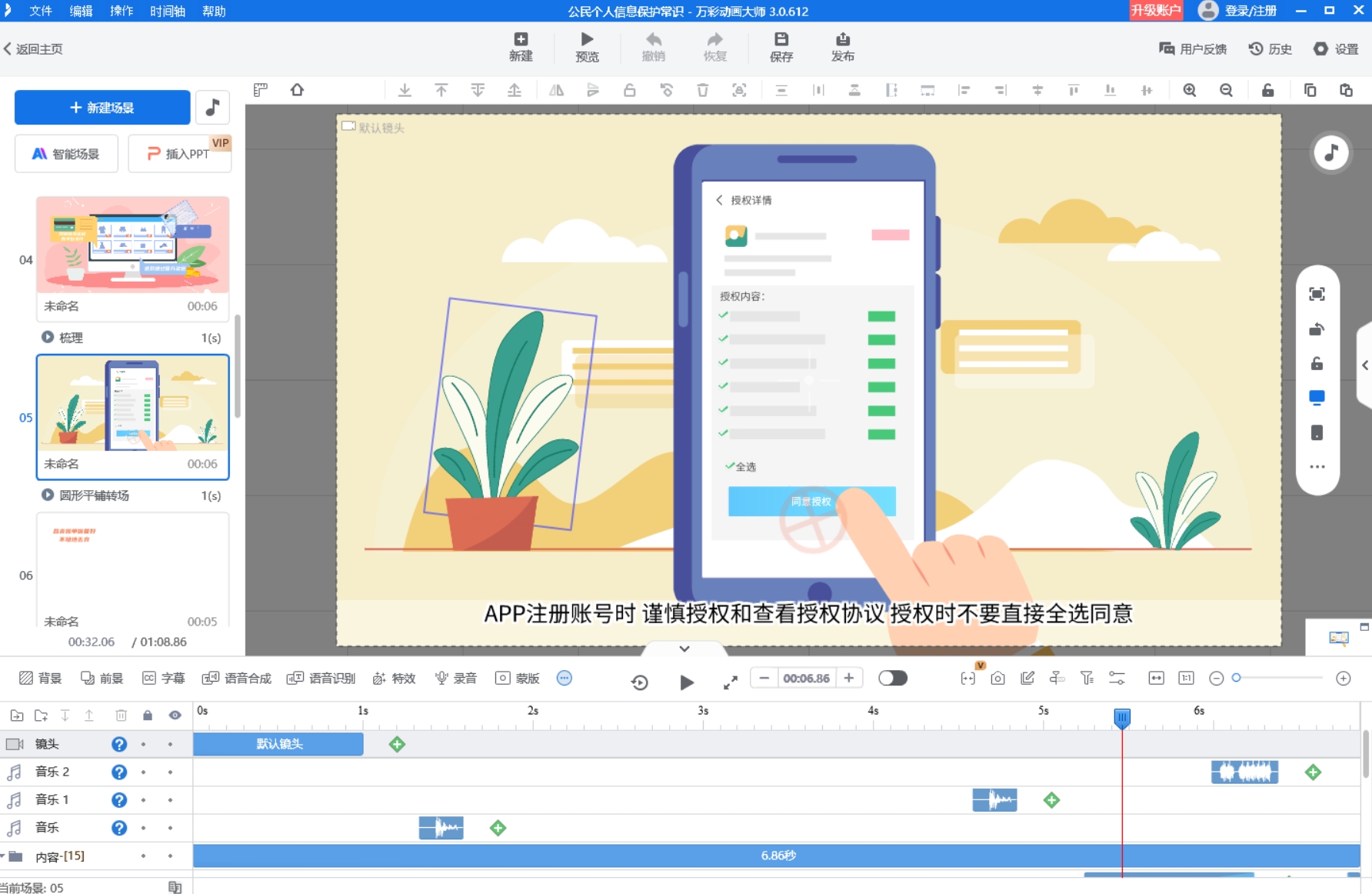Click the round music note button on canvas
1372x894 pixels.
click(1331, 152)
